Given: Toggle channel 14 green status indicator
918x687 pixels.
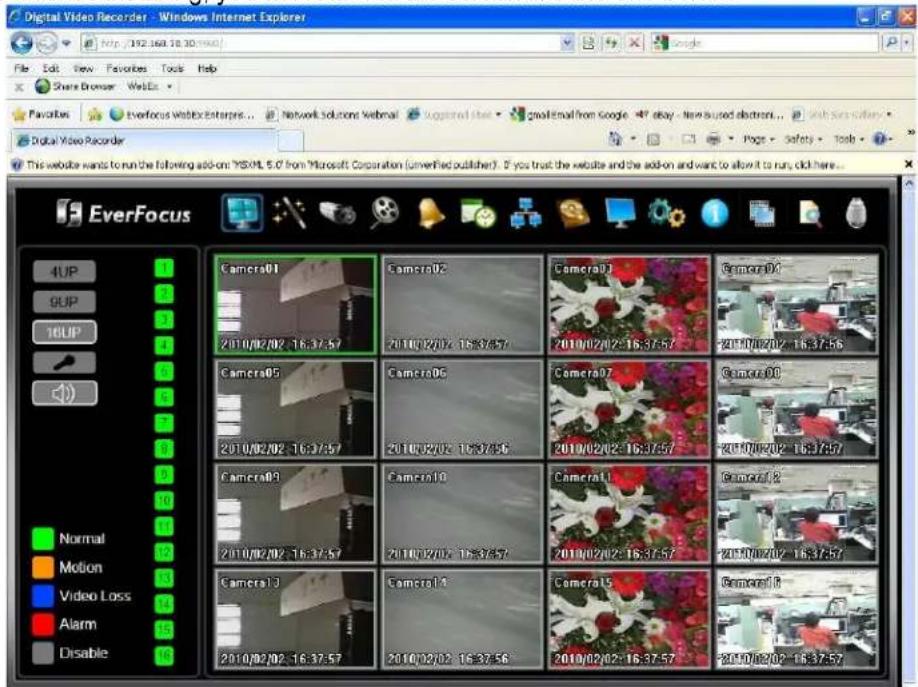Looking at the screenshot, I should [165, 603].
